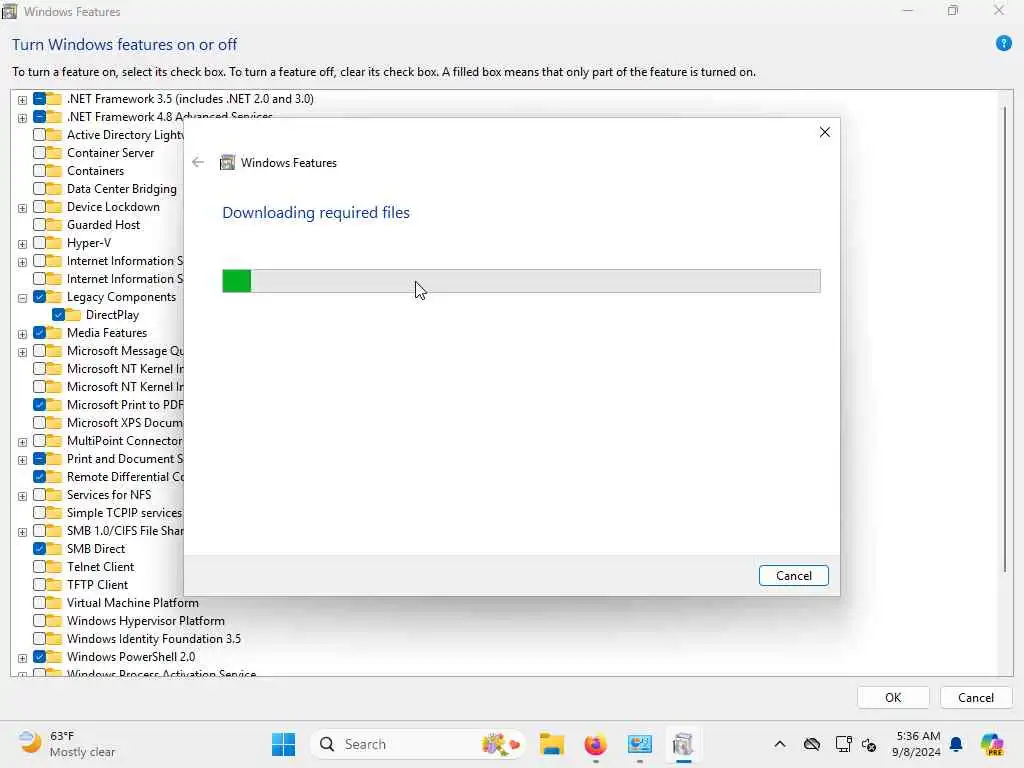Expand the .NET Framework 4.8 Advanced Services node
This screenshot has width=1024, height=768.
tap(22, 118)
